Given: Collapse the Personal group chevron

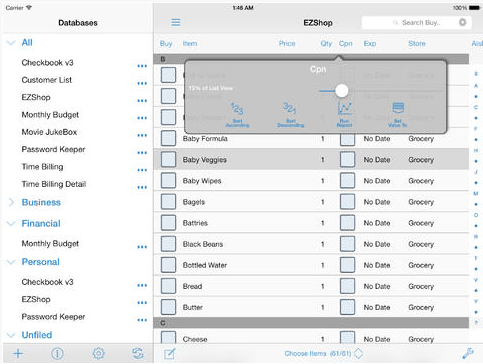Looking at the screenshot, I should click(11, 262).
